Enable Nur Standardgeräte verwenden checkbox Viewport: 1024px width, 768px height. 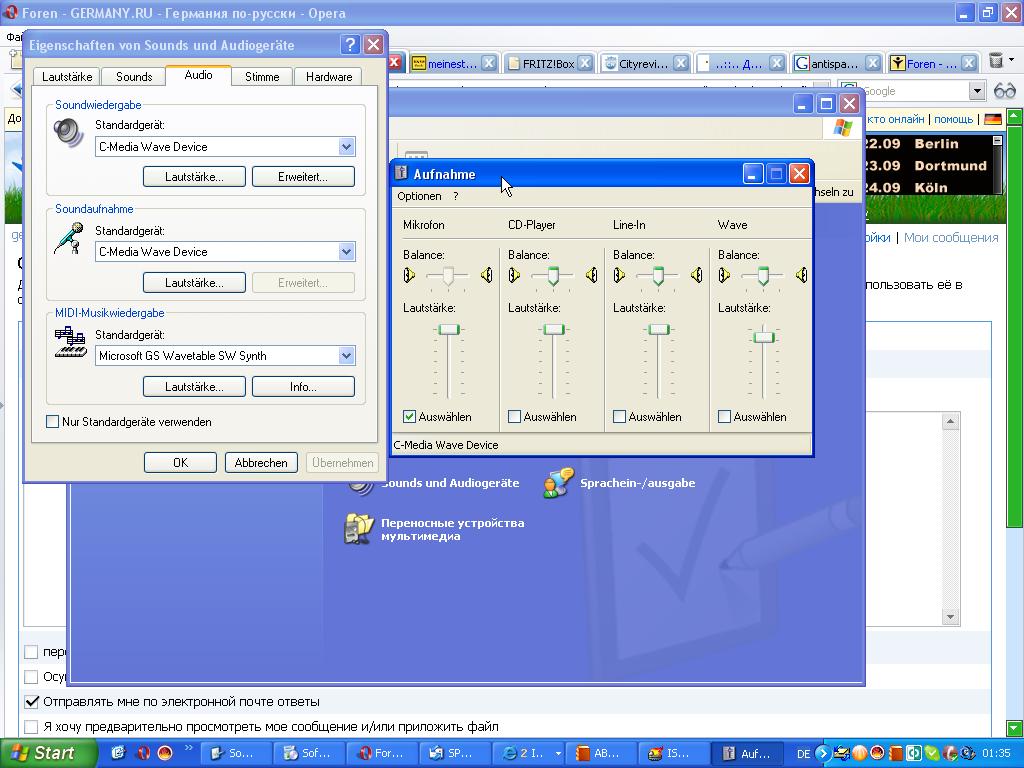pyautogui.click(x=52, y=422)
